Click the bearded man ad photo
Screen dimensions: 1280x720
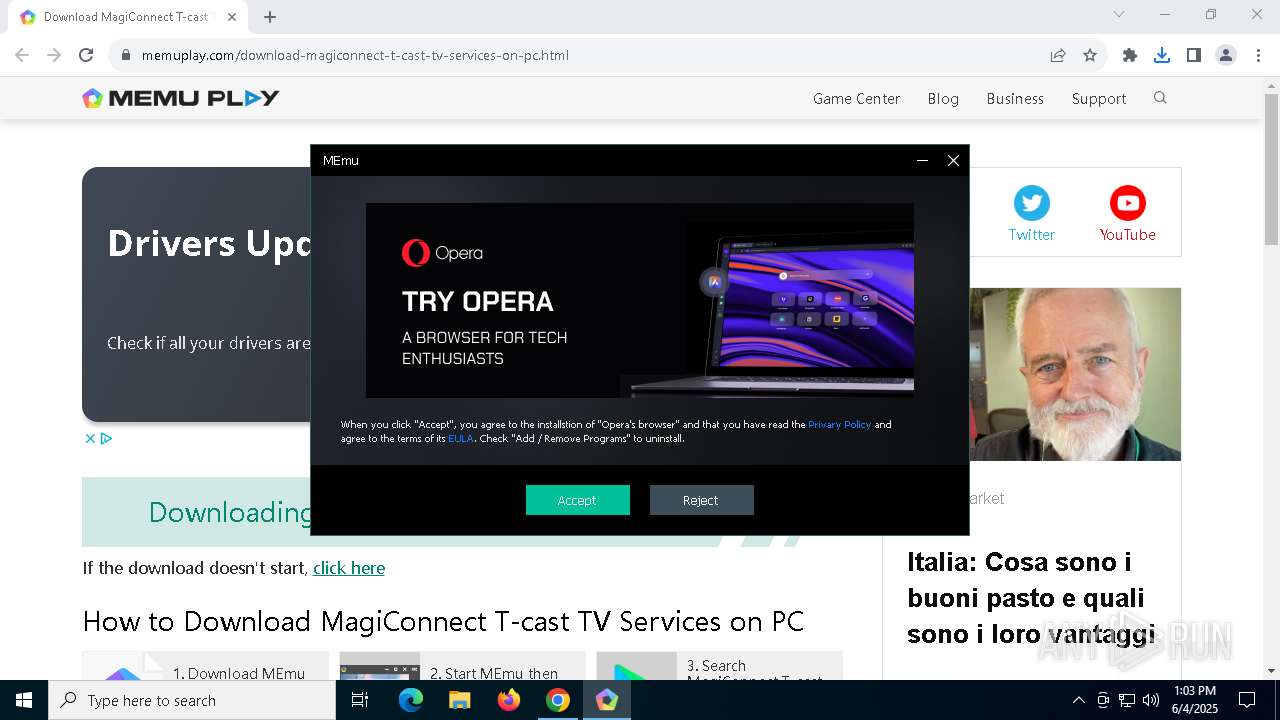click(x=1075, y=374)
